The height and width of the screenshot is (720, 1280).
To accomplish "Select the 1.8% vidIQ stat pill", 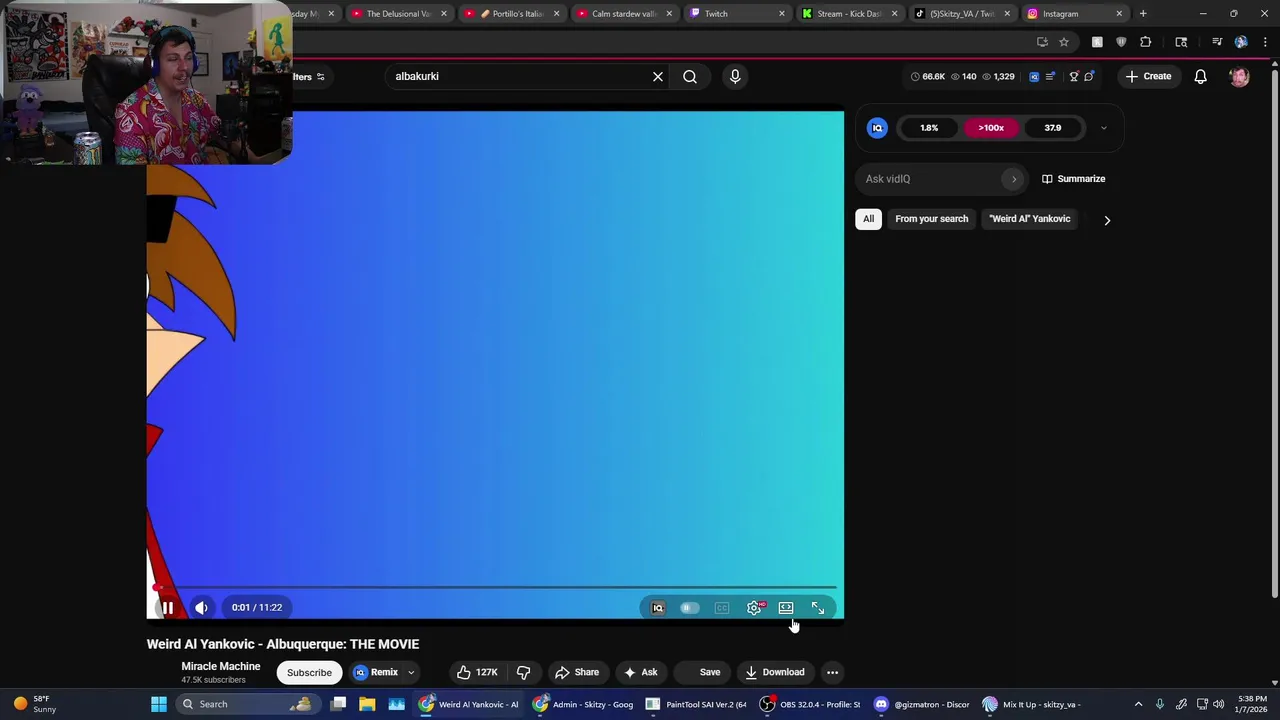I will point(929,128).
